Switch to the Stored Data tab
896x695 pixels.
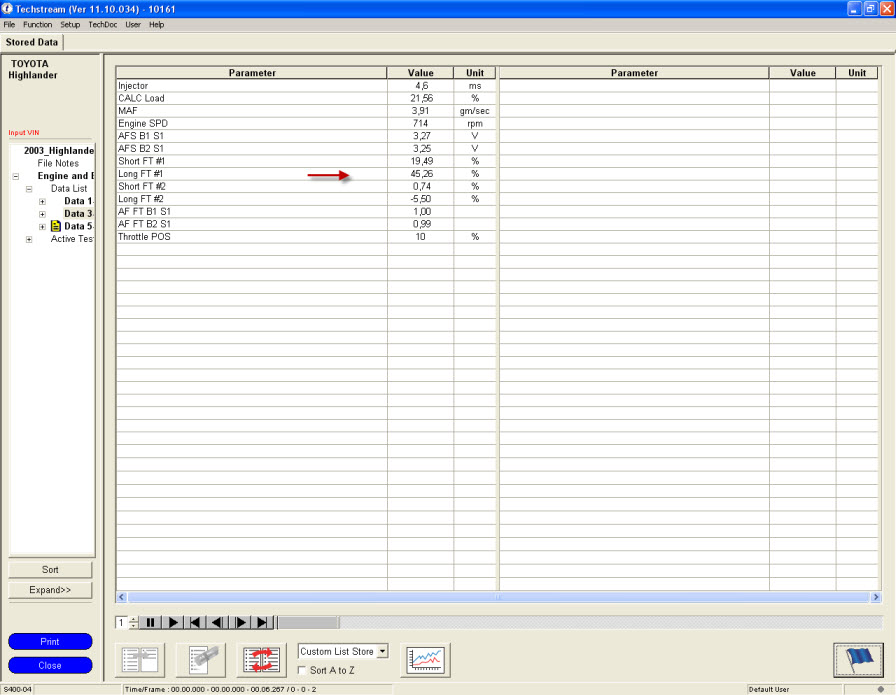32,42
